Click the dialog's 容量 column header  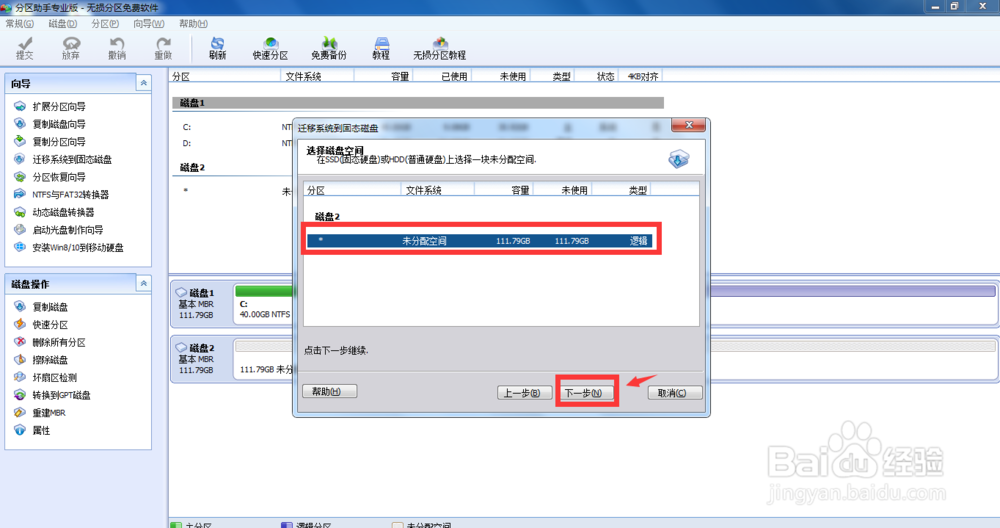point(504,190)
